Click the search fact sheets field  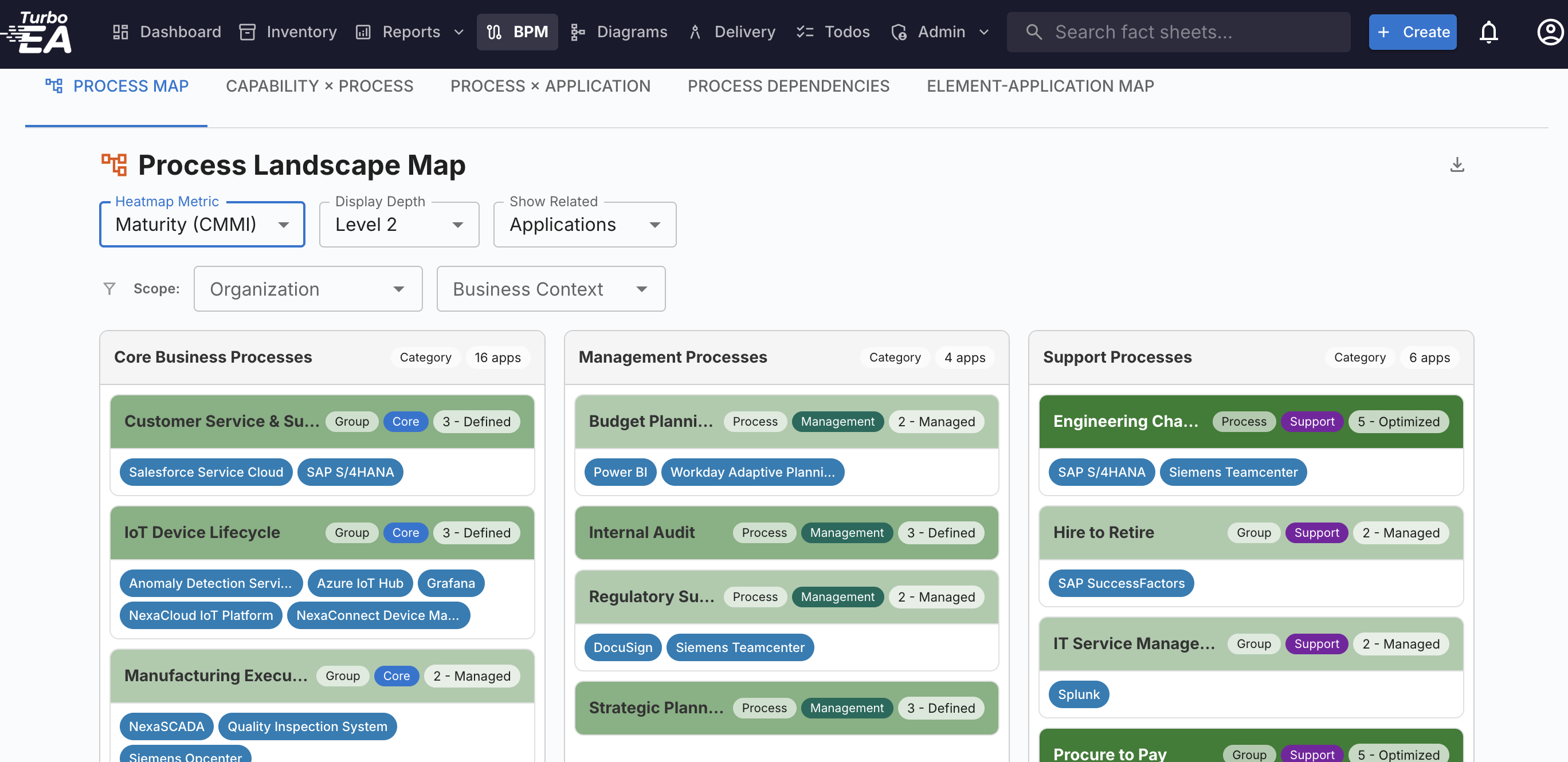click(1175, 32)
